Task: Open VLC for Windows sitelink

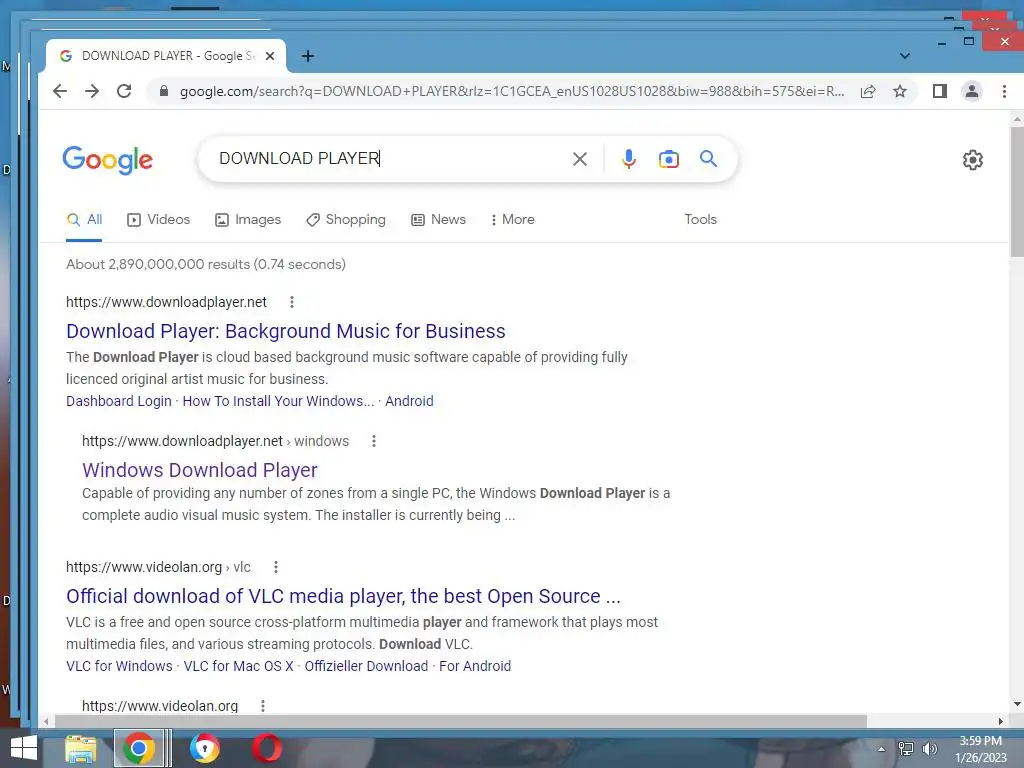Action: [120, 667]
